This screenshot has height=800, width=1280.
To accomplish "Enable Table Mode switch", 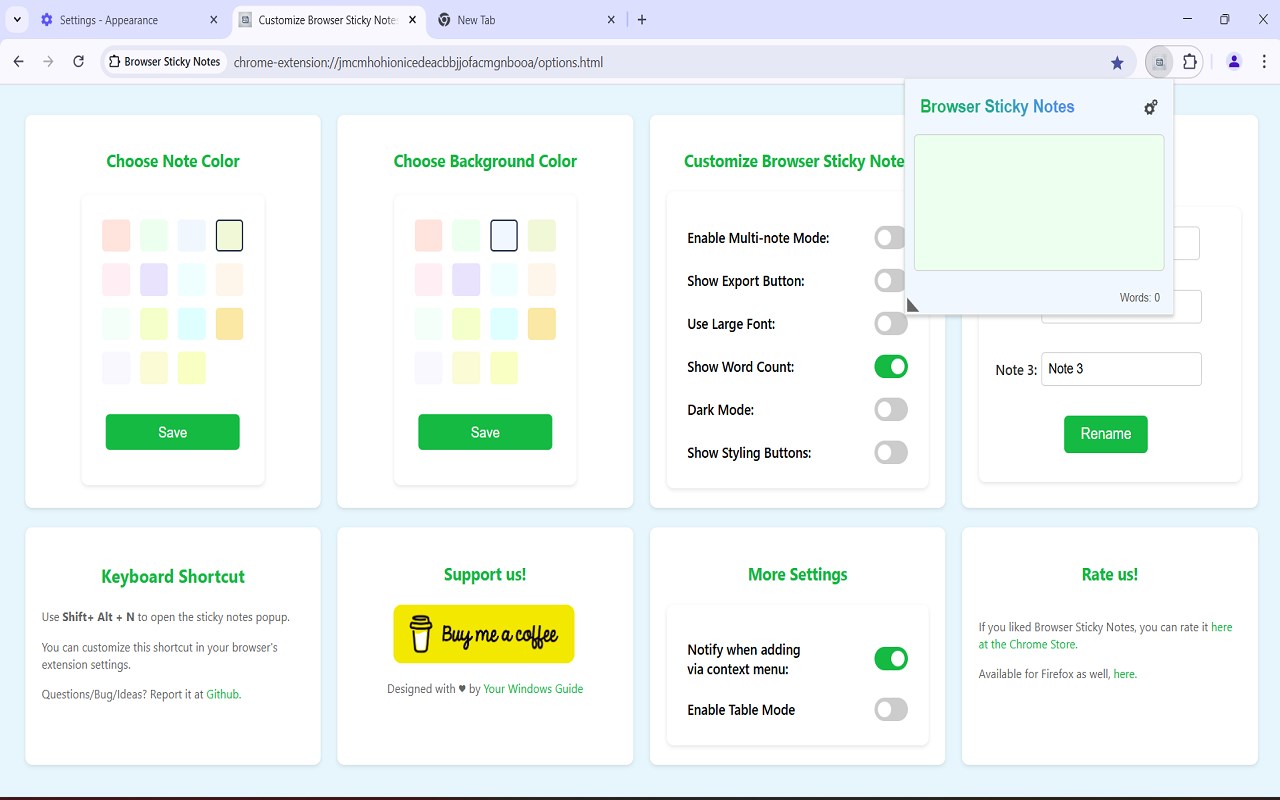I will point(891,710).
